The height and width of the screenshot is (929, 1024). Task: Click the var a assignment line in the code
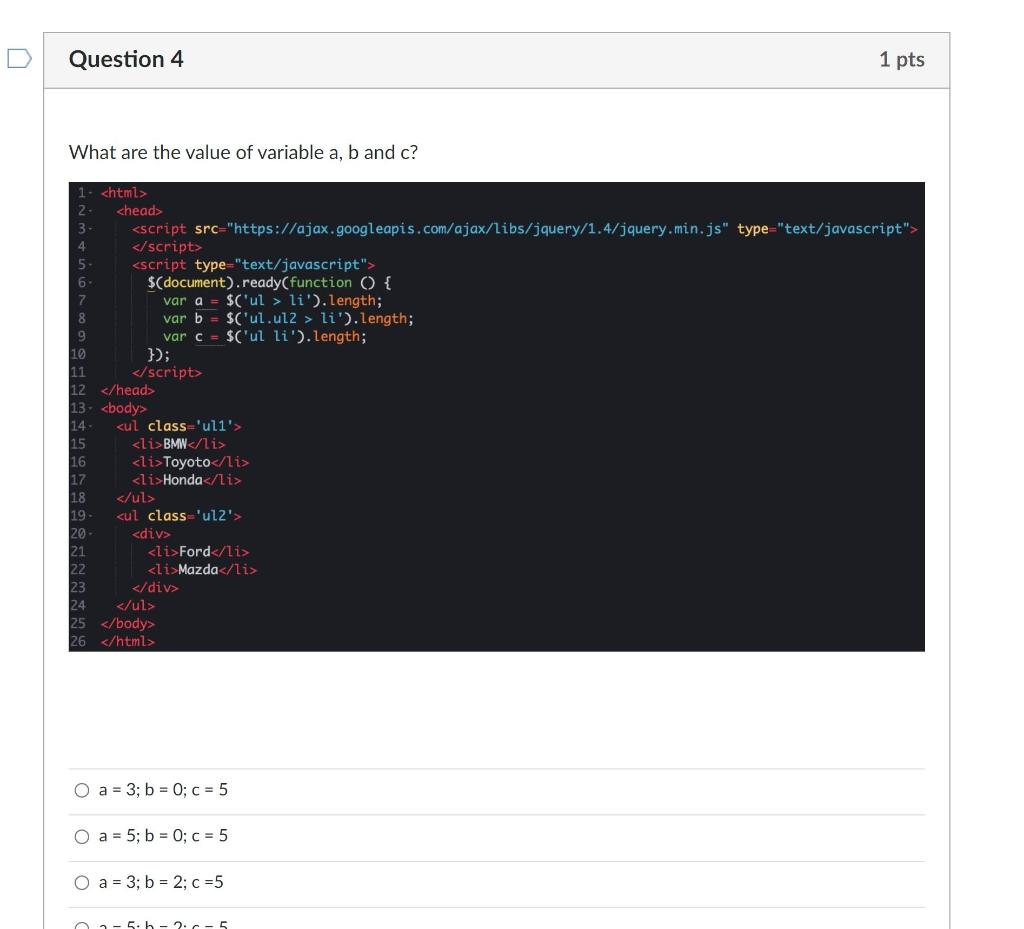270,299
